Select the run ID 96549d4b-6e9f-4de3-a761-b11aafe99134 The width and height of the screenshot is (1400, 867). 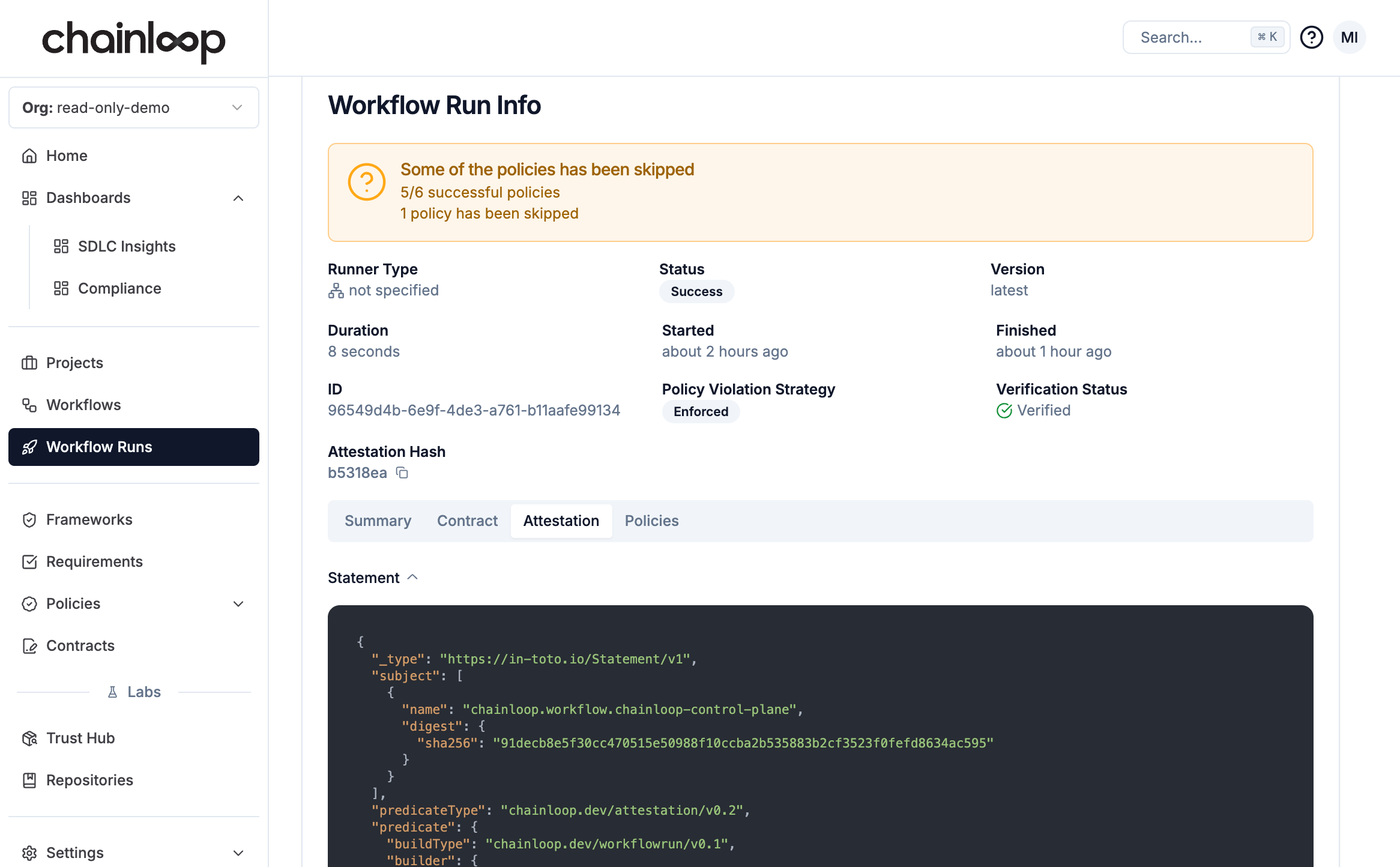[474, 410]
